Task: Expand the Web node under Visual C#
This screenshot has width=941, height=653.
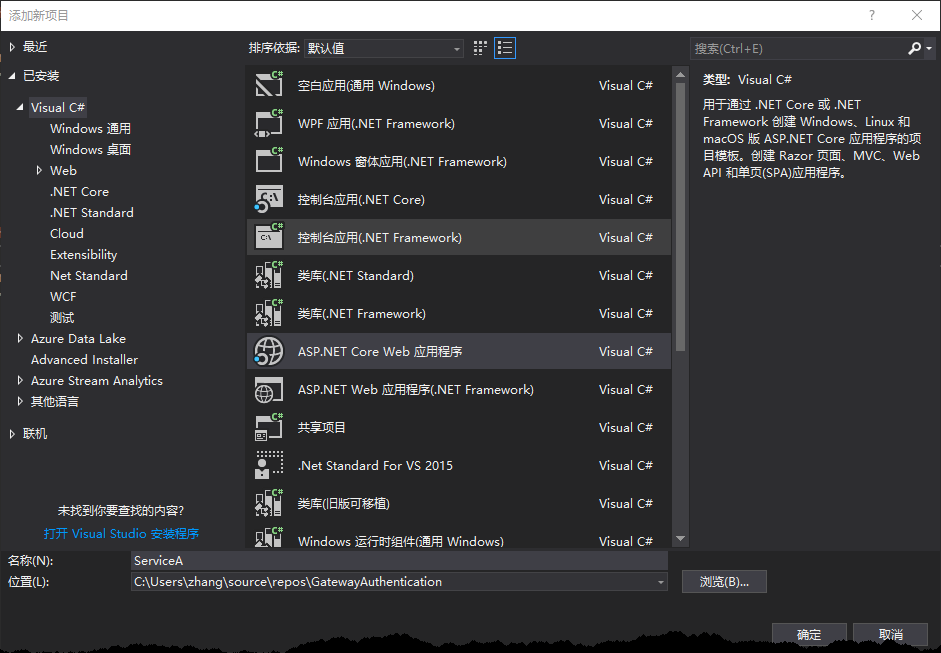Action: (39, 171)
